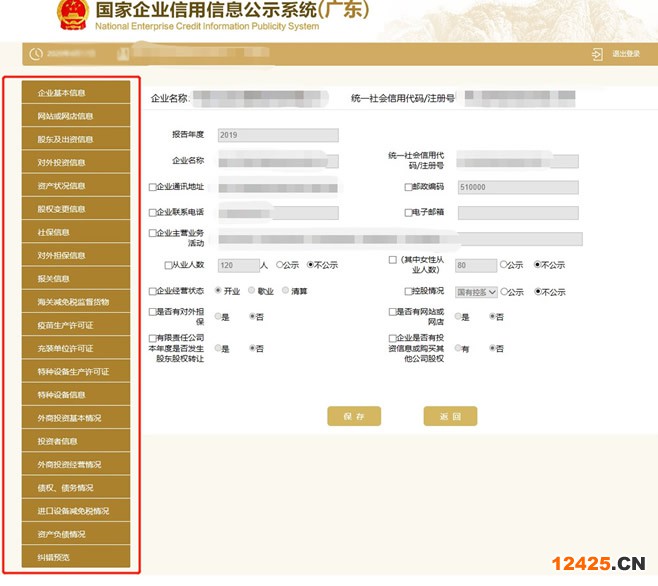Open 外商投资经营情况 sidebar item

click(x=76, y=464)
